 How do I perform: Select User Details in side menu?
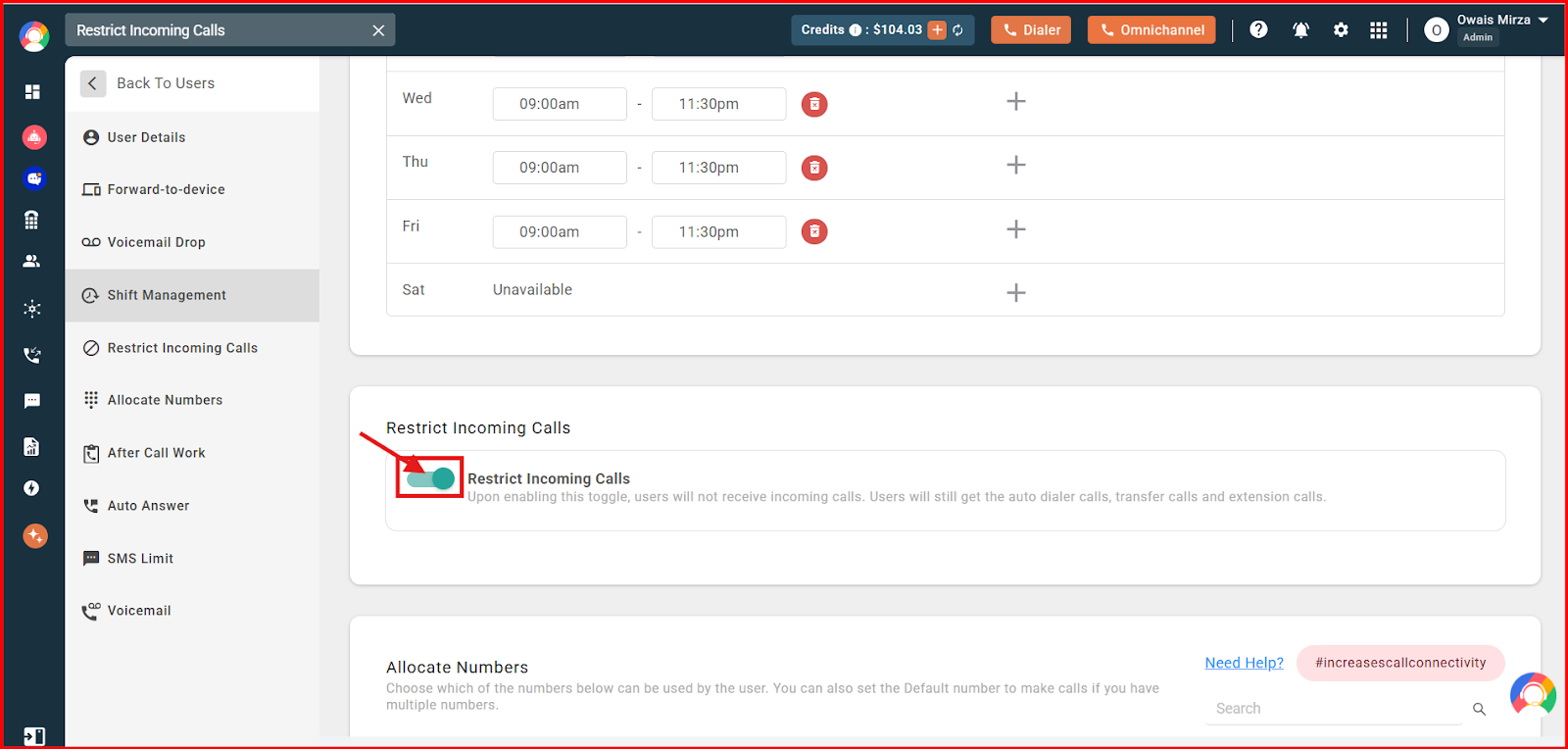click(x=192, y=137)
